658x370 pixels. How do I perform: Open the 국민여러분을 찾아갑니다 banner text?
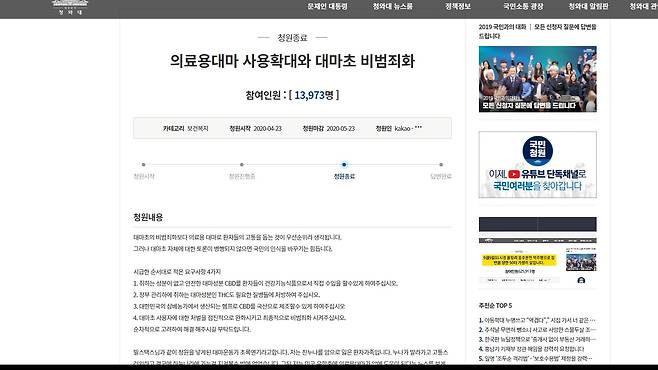(x=538, y=186)
